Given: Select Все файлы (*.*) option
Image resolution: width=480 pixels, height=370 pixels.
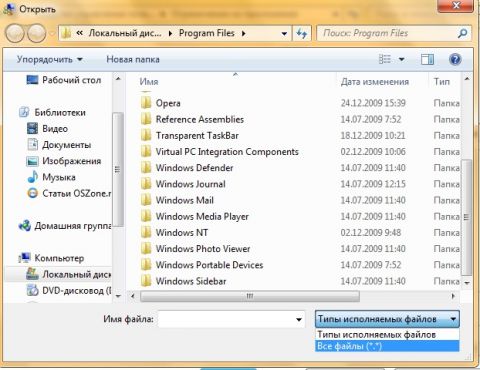Looking at the screenshot, I should [387, 346].
